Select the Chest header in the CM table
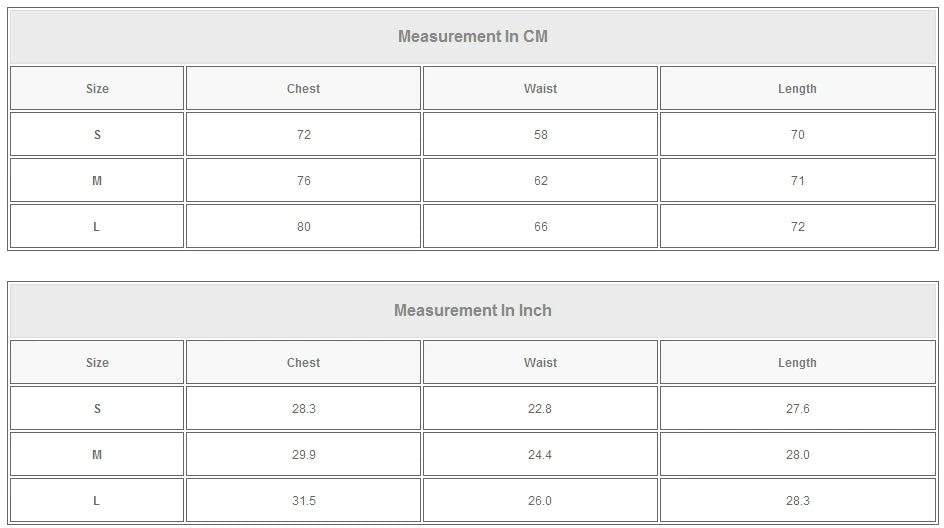The image size is (944, 528). pos(303,89)
